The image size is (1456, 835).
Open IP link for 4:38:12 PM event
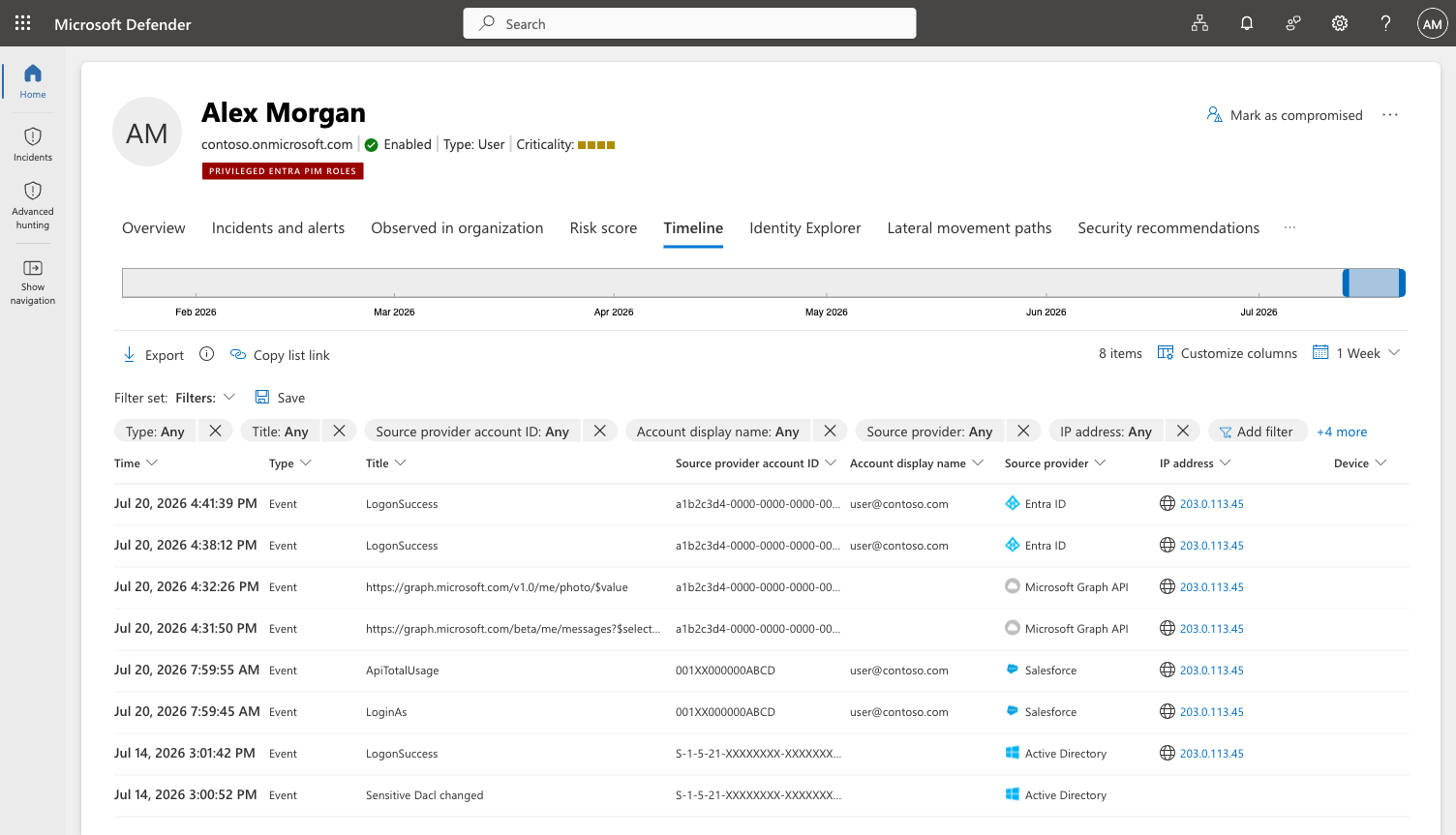coord(1212,546)
